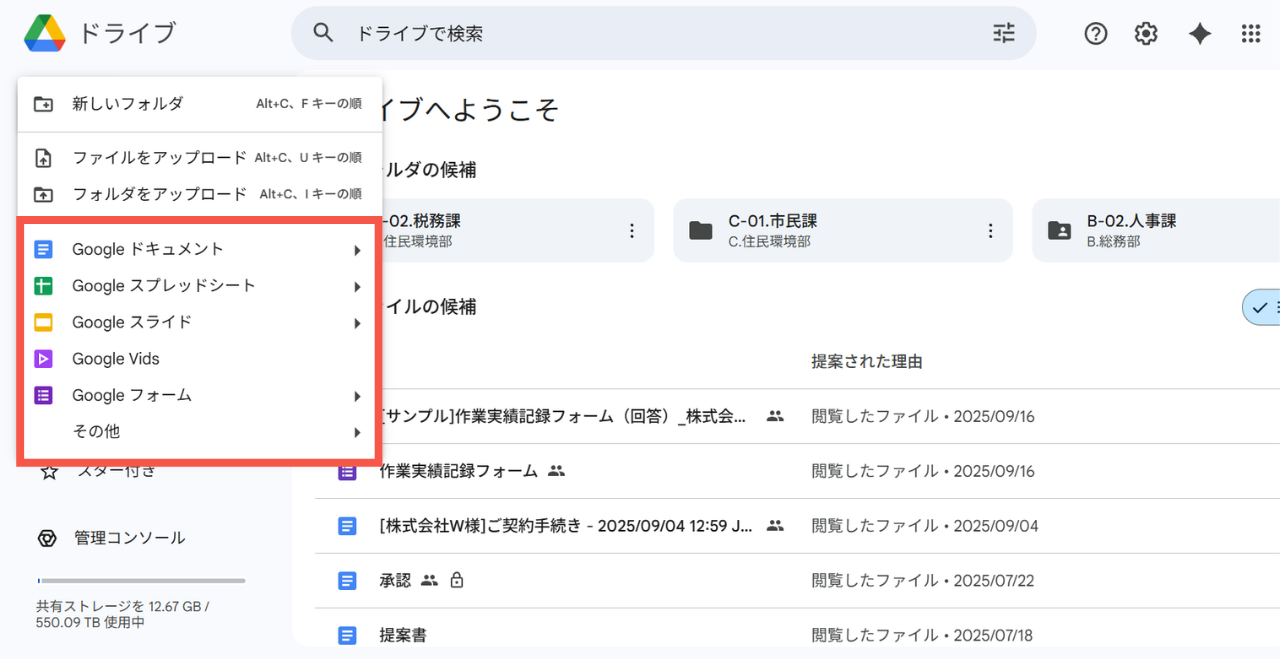The image size is (1280, 660).
Task: Open the 提案書 document
Action: pyautogui.click(x=404, y=635)
